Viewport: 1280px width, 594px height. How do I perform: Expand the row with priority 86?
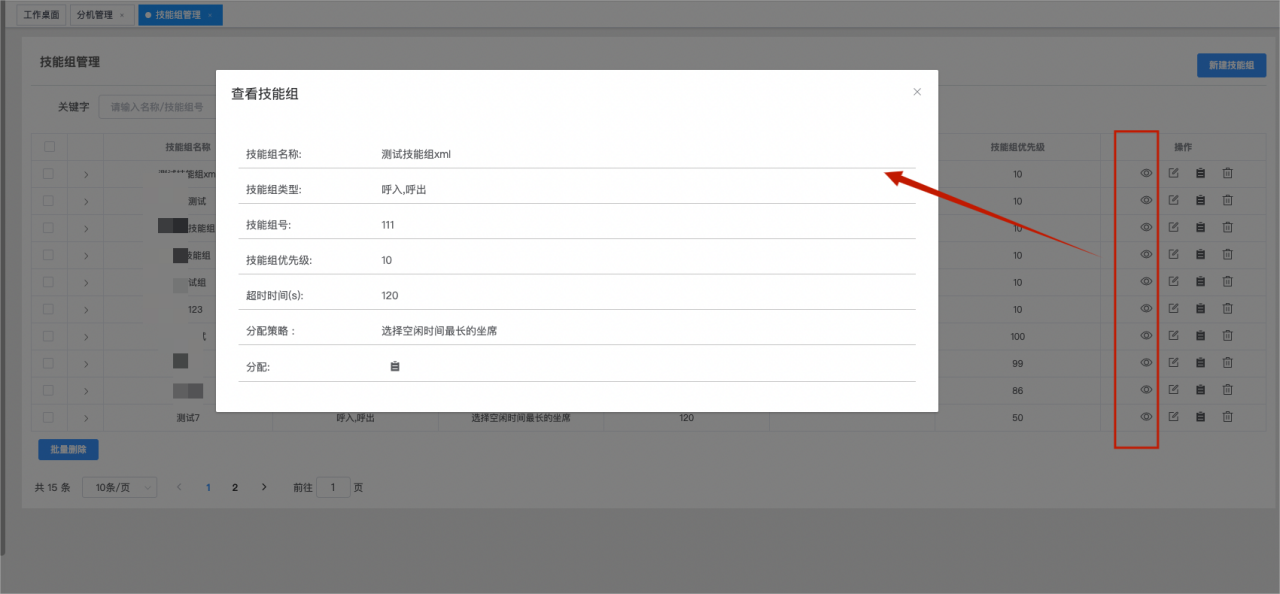(x=86, y=390)
